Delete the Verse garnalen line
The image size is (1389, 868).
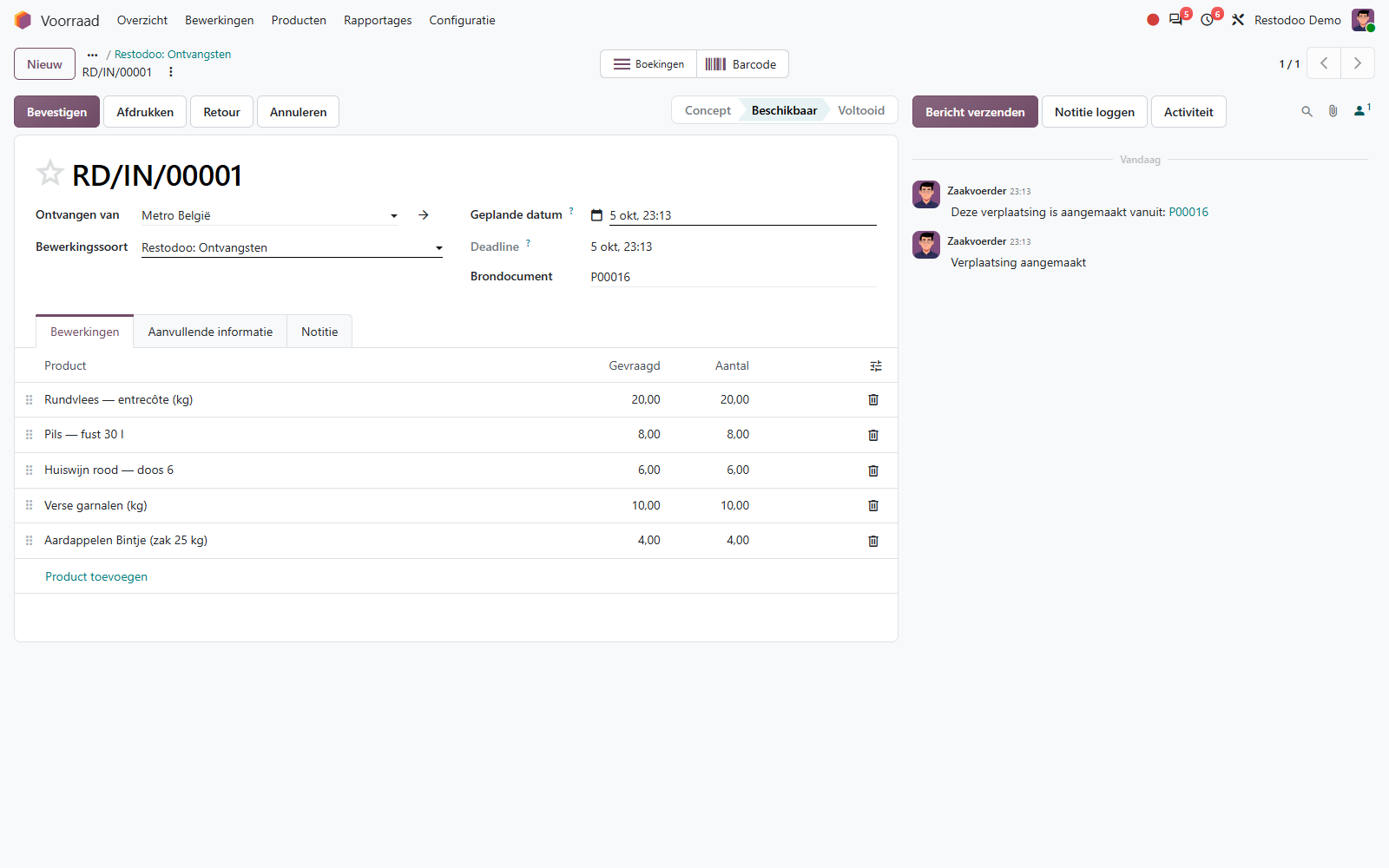pos(873,505)
